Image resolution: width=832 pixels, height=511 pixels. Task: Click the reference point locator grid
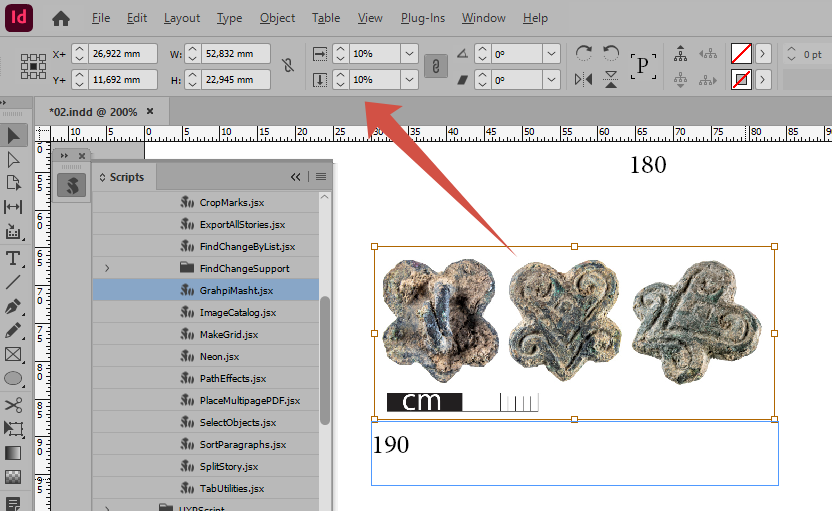tap(33, 66)
